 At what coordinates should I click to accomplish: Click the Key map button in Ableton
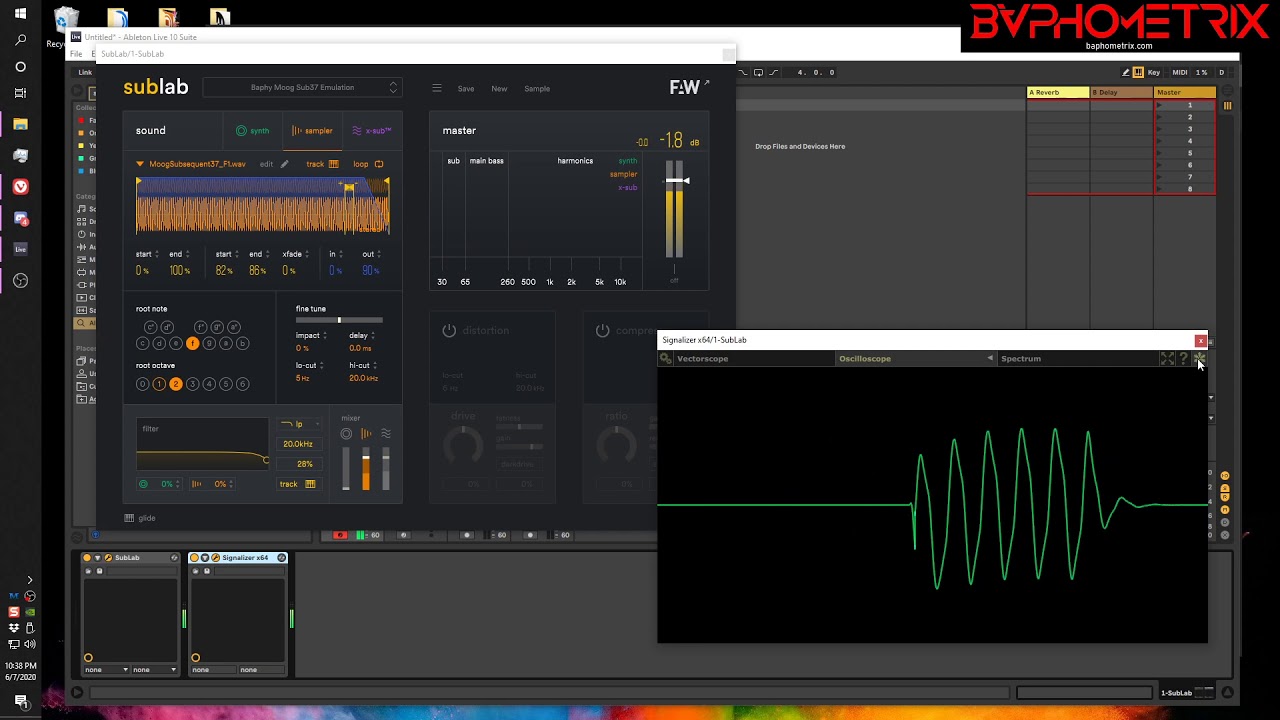coord(1154,72)
